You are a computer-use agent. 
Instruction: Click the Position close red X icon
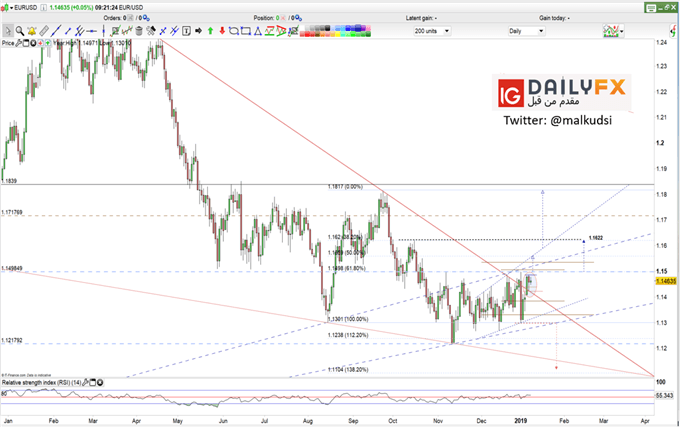pyautogui.click(x=283, y=18)
